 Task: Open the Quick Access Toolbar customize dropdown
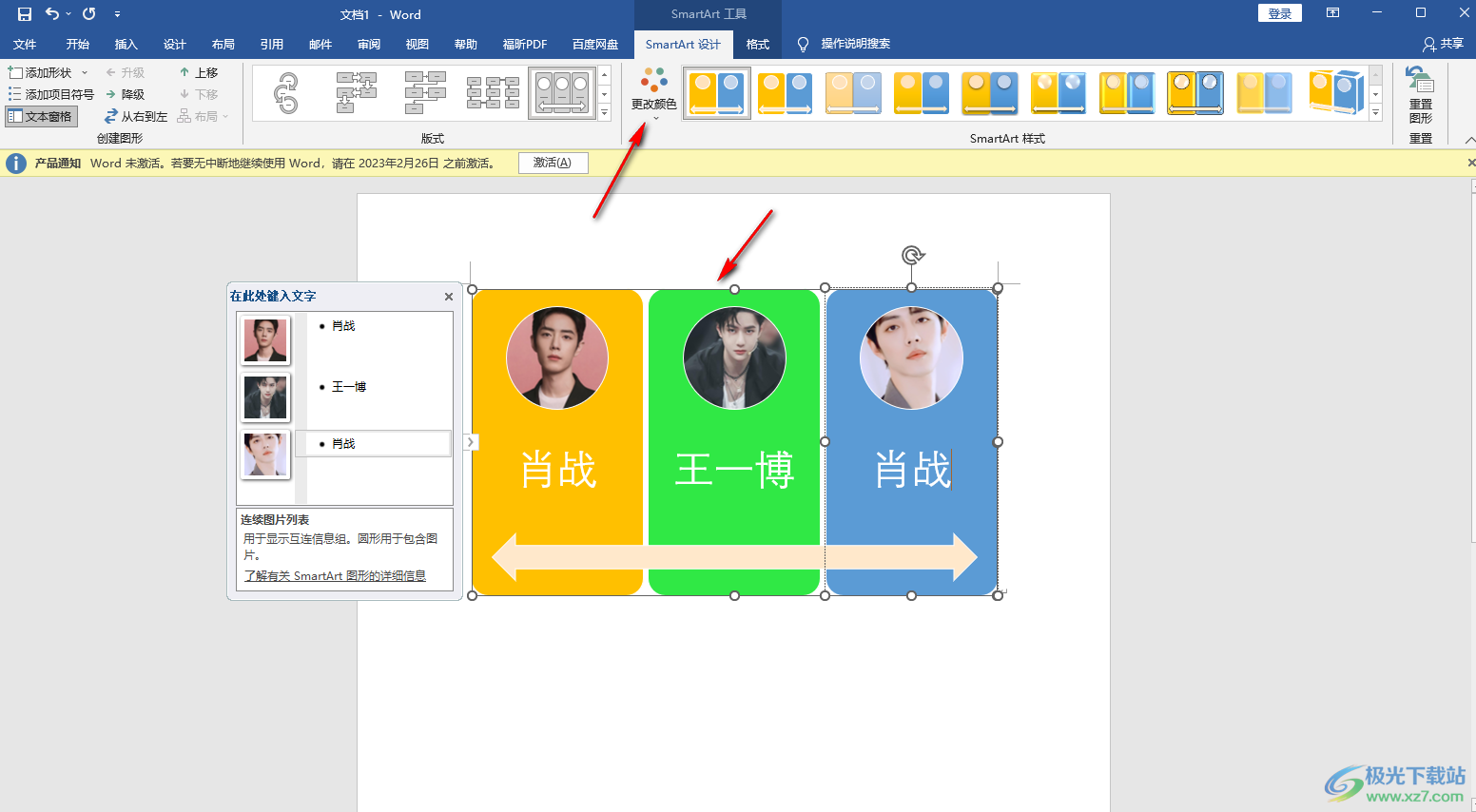coord(117,14)
